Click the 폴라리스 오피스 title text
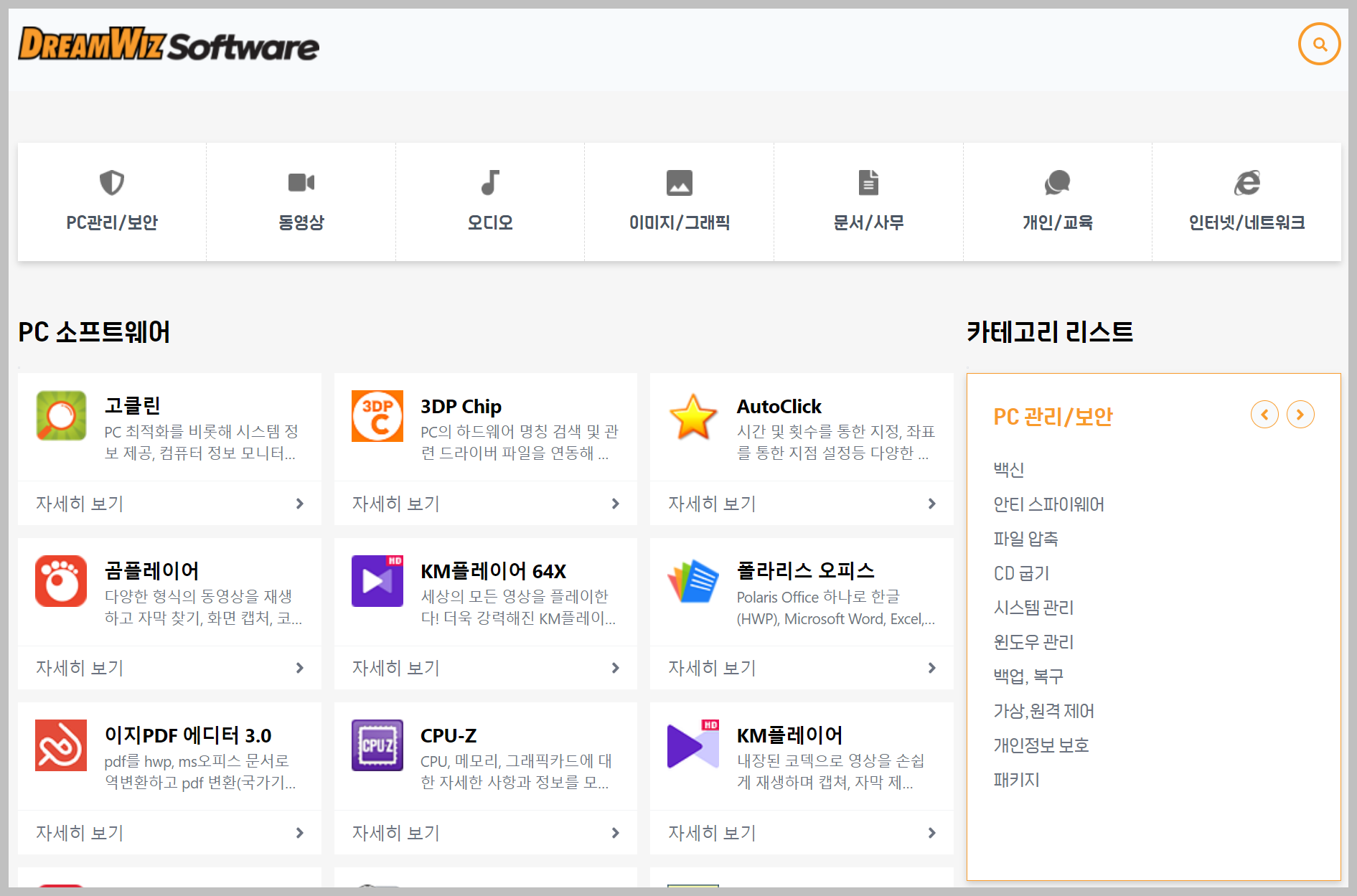 805,571
